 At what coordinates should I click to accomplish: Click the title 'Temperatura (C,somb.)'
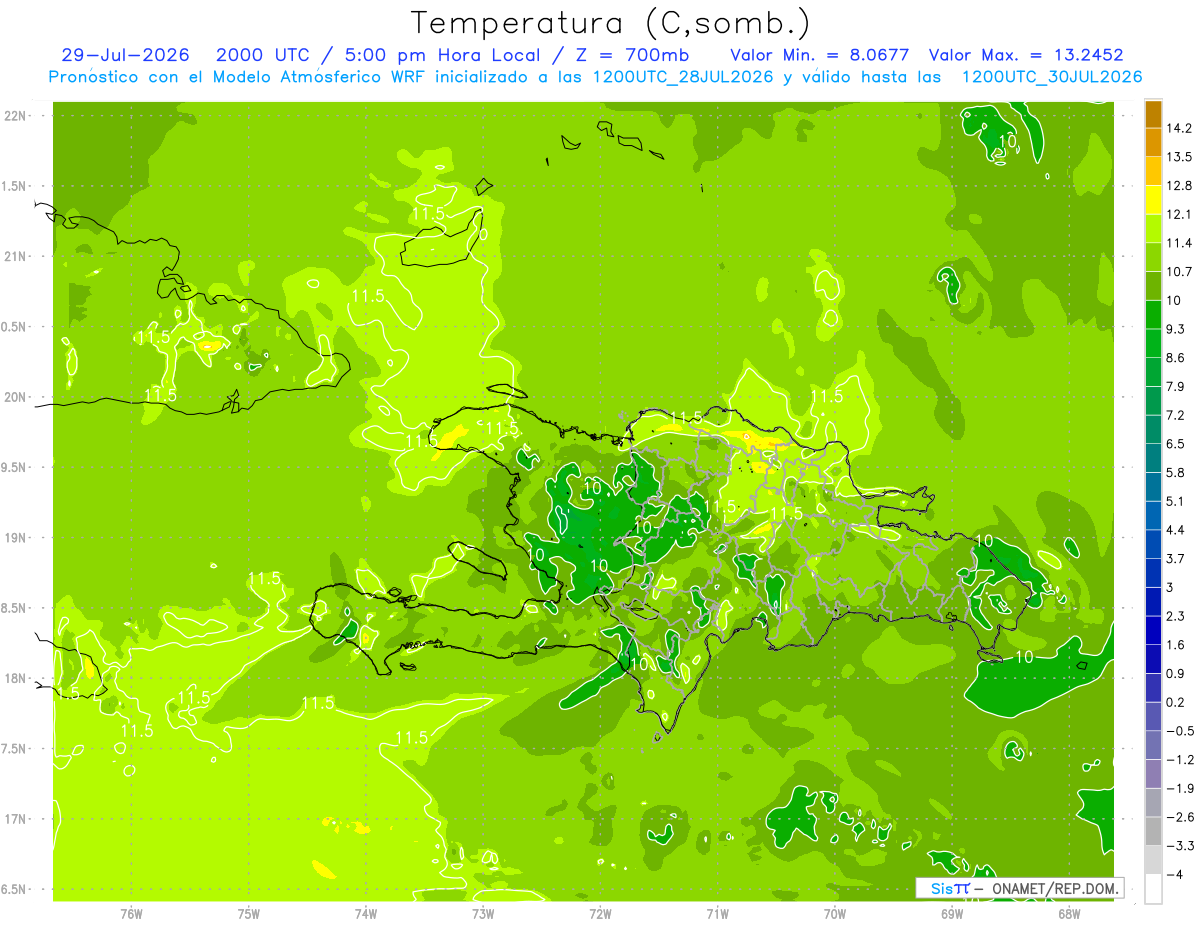(611, 22)
